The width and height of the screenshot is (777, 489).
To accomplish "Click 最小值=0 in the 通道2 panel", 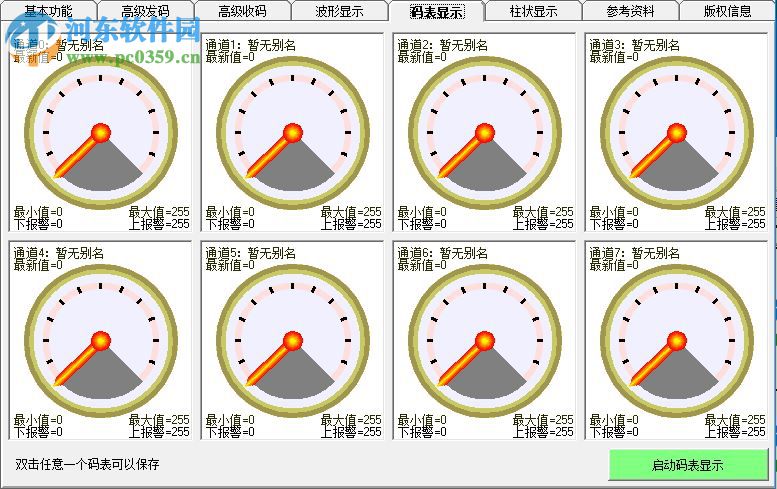I will pyautogui.click(x=422, y=212).
